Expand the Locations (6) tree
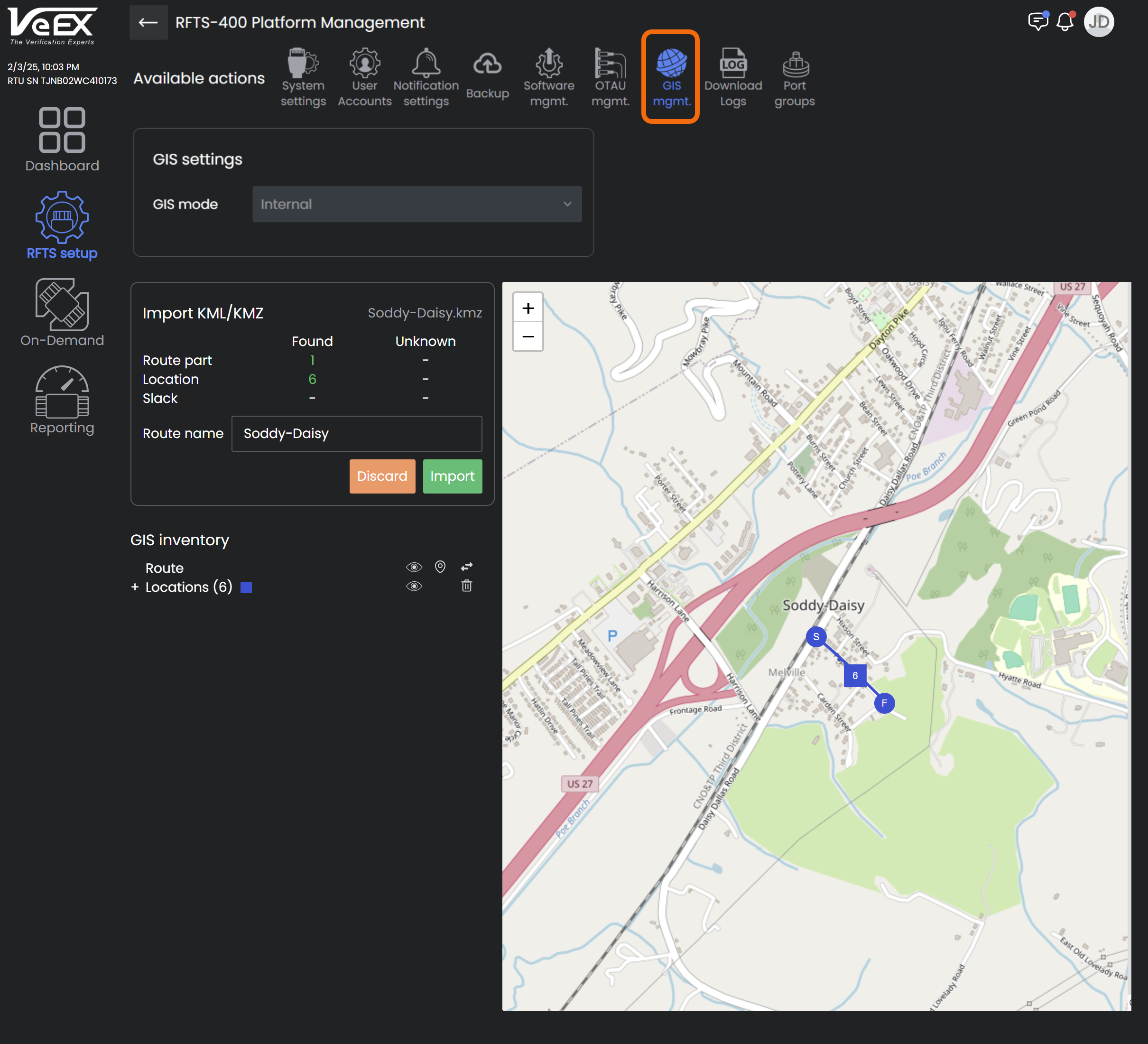Image resolution: width=1148 pixels, height=1044 pixels. click(135, 587)
